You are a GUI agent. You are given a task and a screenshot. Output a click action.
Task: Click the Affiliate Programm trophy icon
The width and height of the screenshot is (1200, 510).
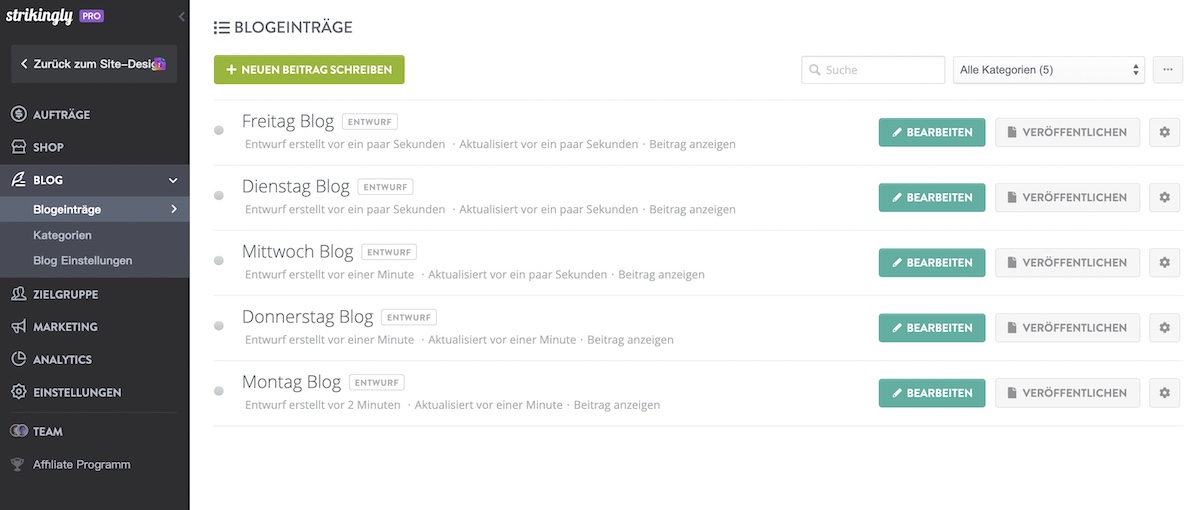tap(18, 464)
